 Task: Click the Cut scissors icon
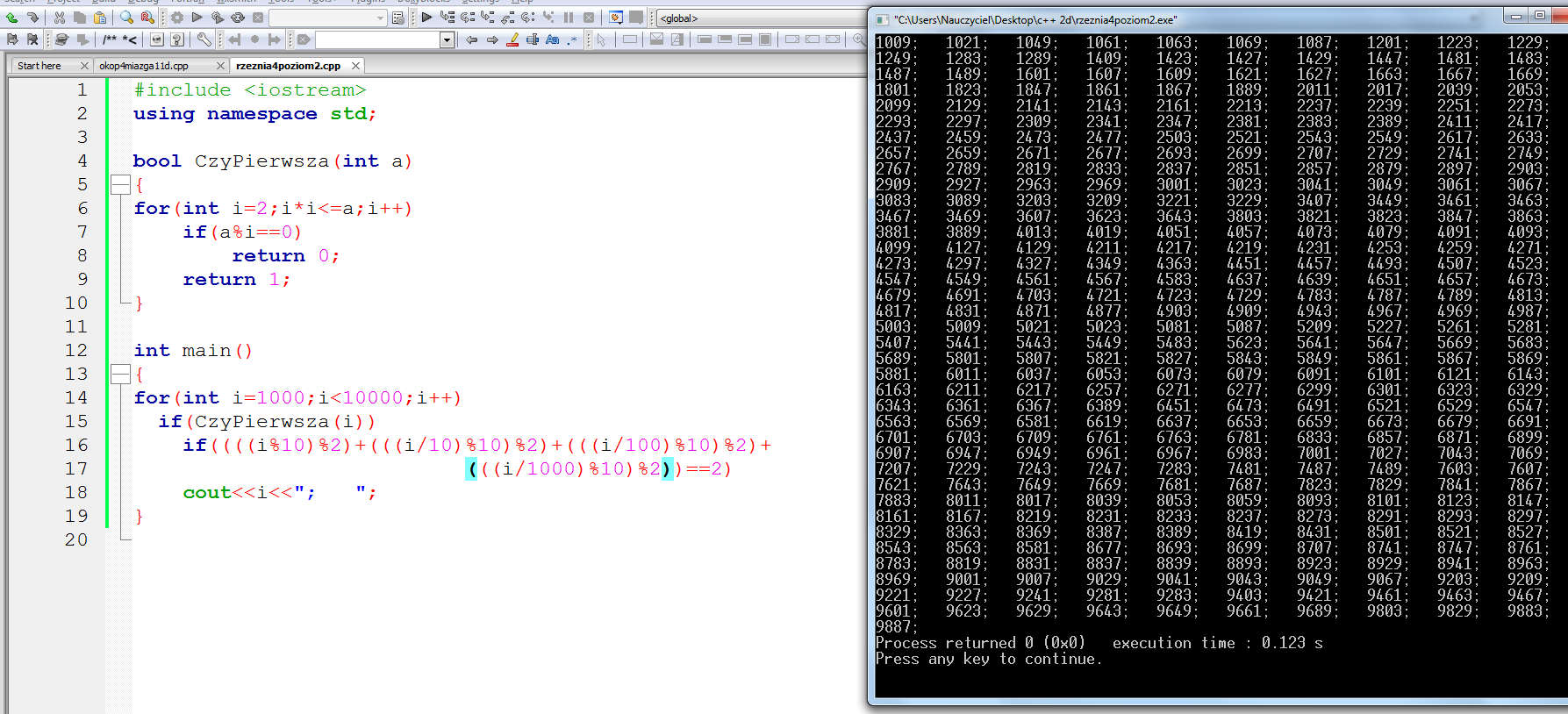(x=60, y=18)
